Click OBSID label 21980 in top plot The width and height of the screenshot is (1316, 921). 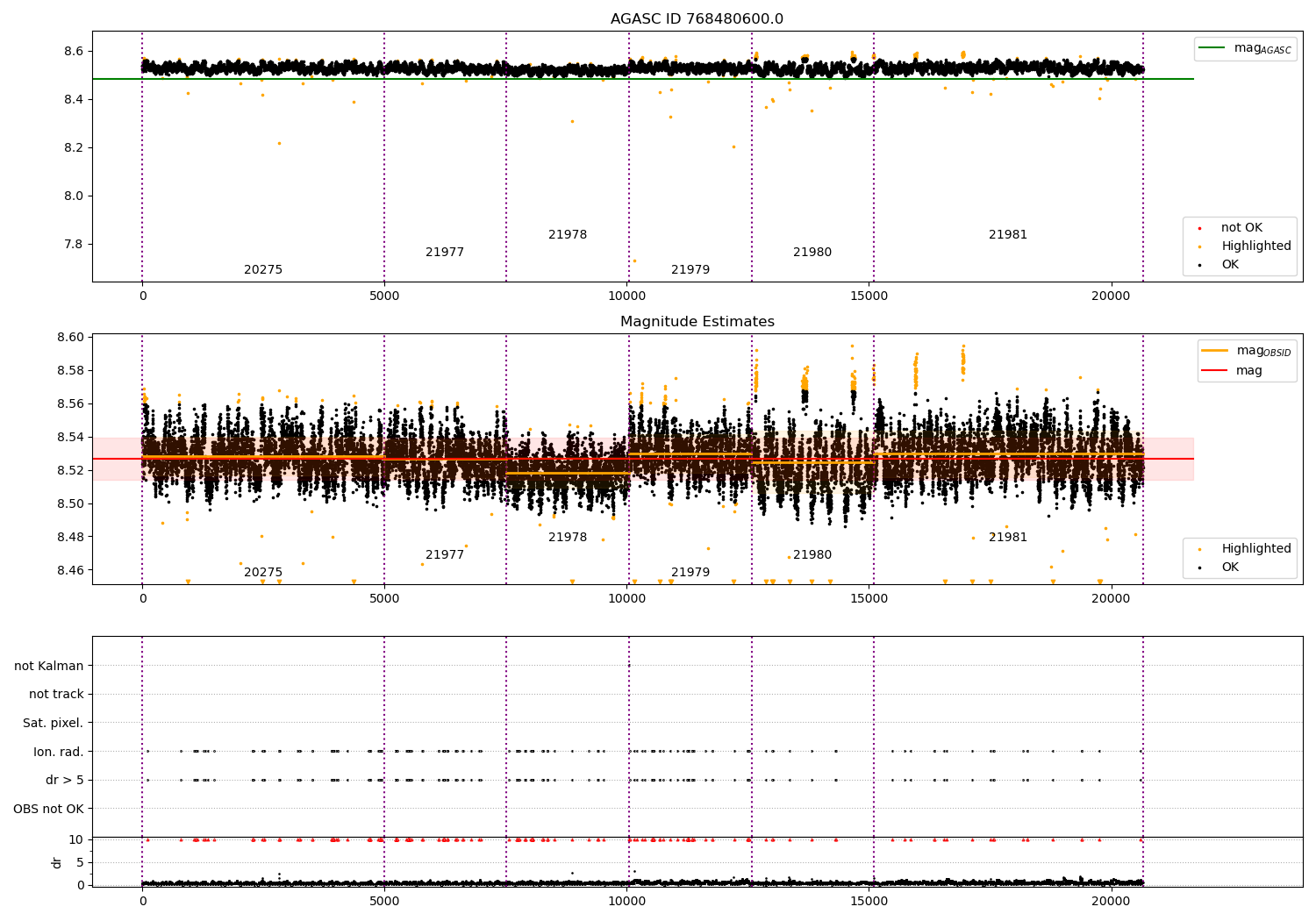click(812, 253)
